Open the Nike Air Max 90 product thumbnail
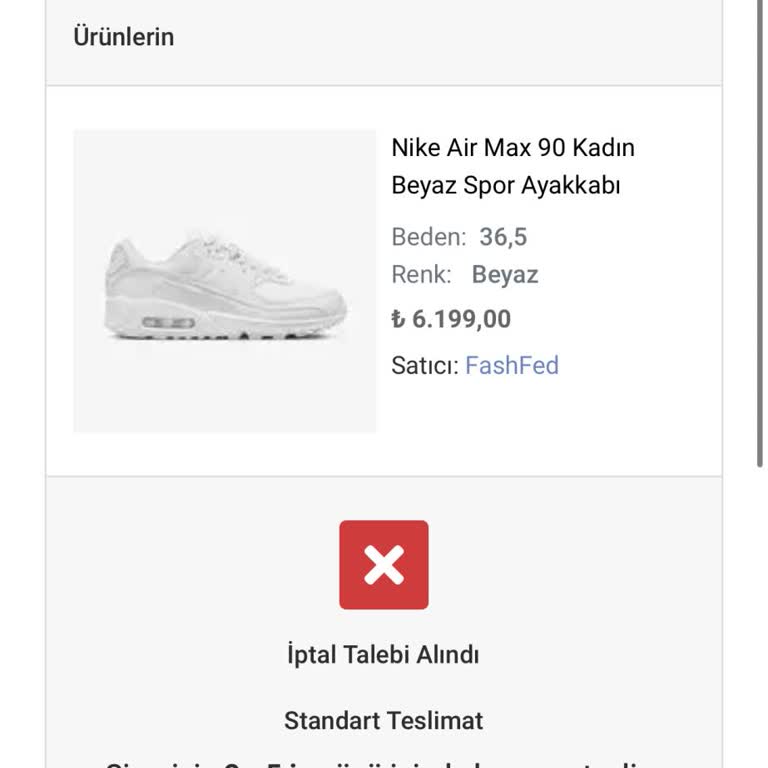768x768 pixels. 225,281
